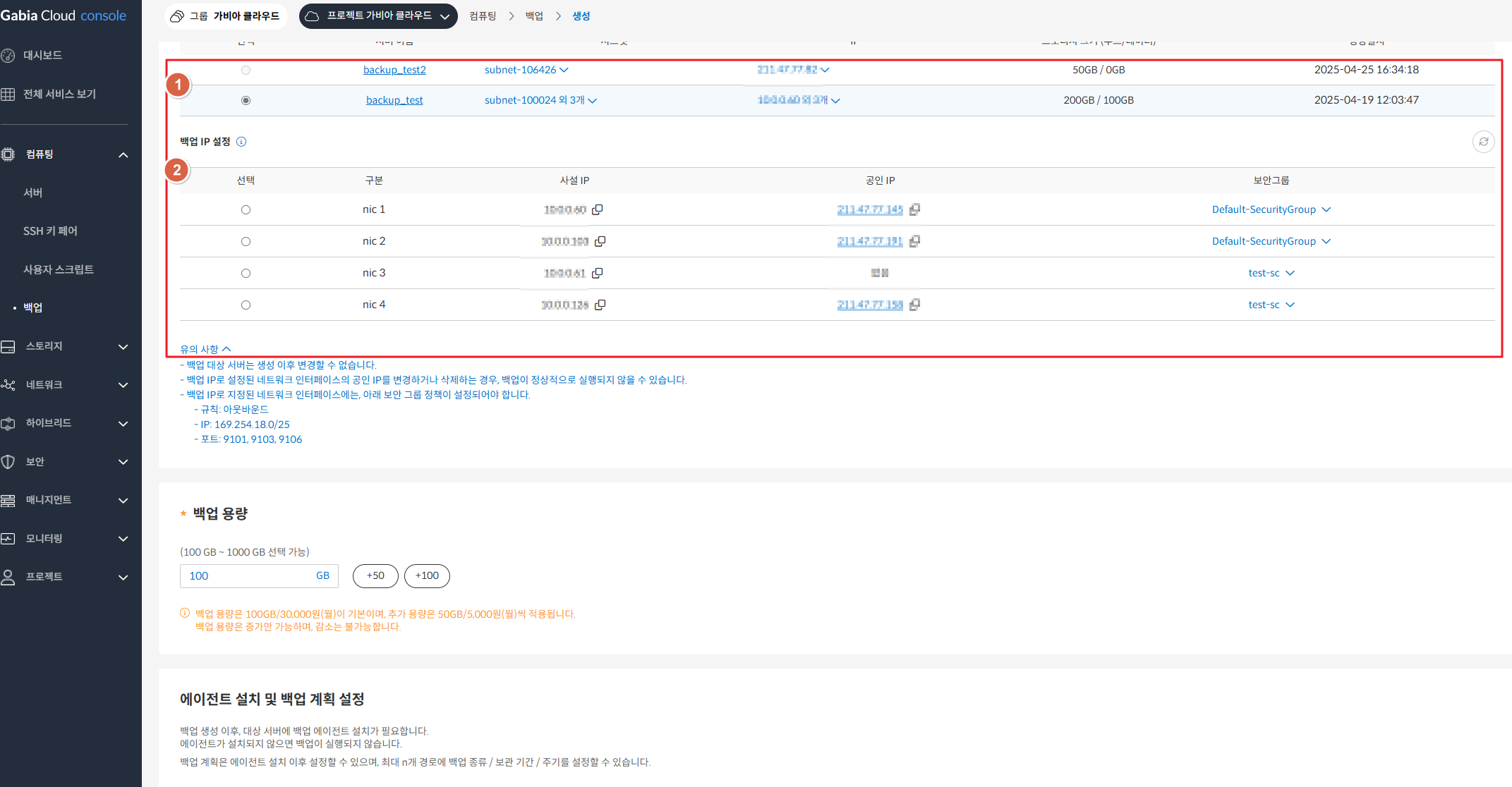Copy the nic 1 private IP
Screen dimensions: 1512x787
(597, 209)
